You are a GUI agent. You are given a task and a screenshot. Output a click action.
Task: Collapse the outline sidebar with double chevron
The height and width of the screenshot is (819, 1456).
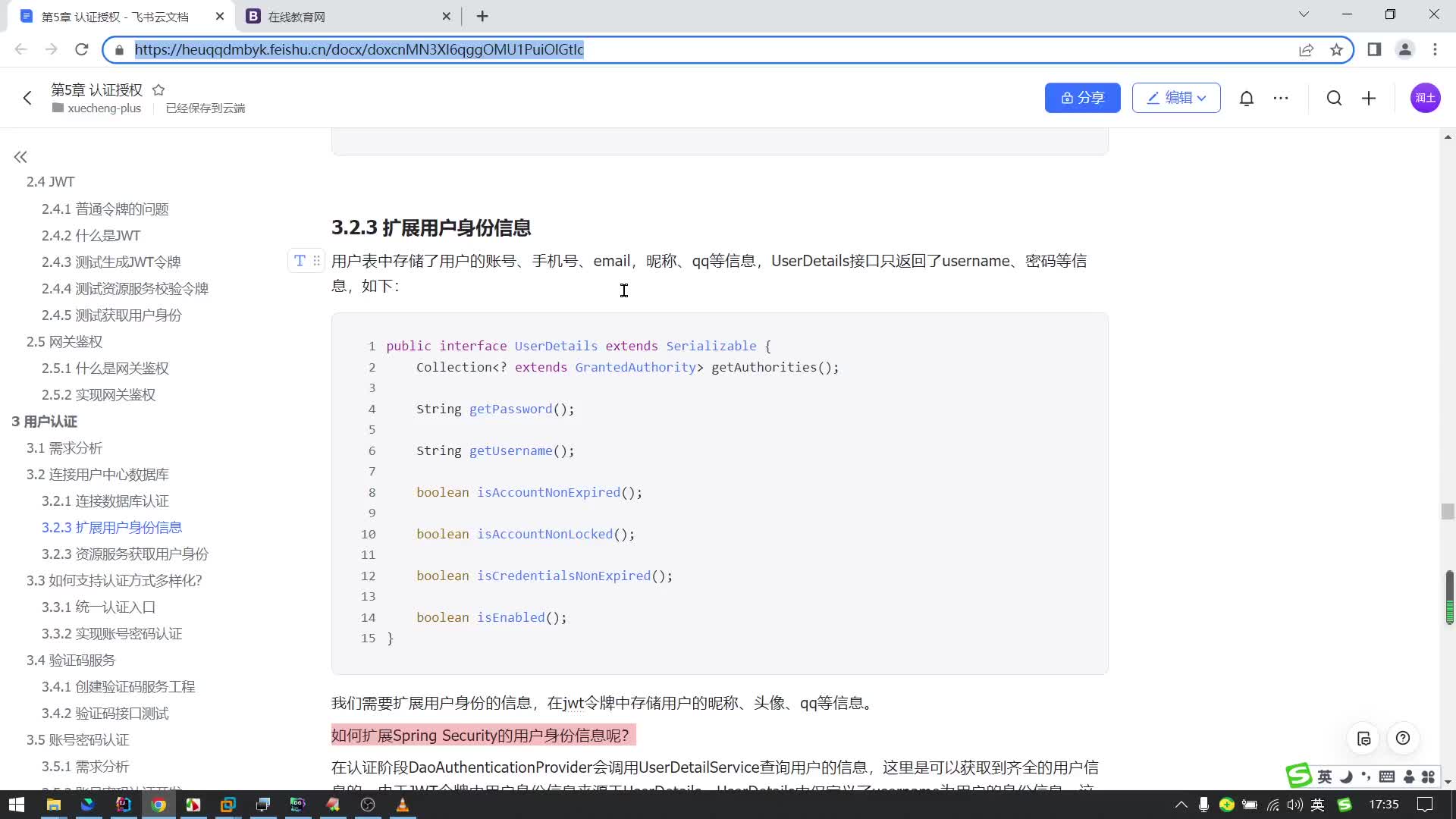tap(20, 157)
